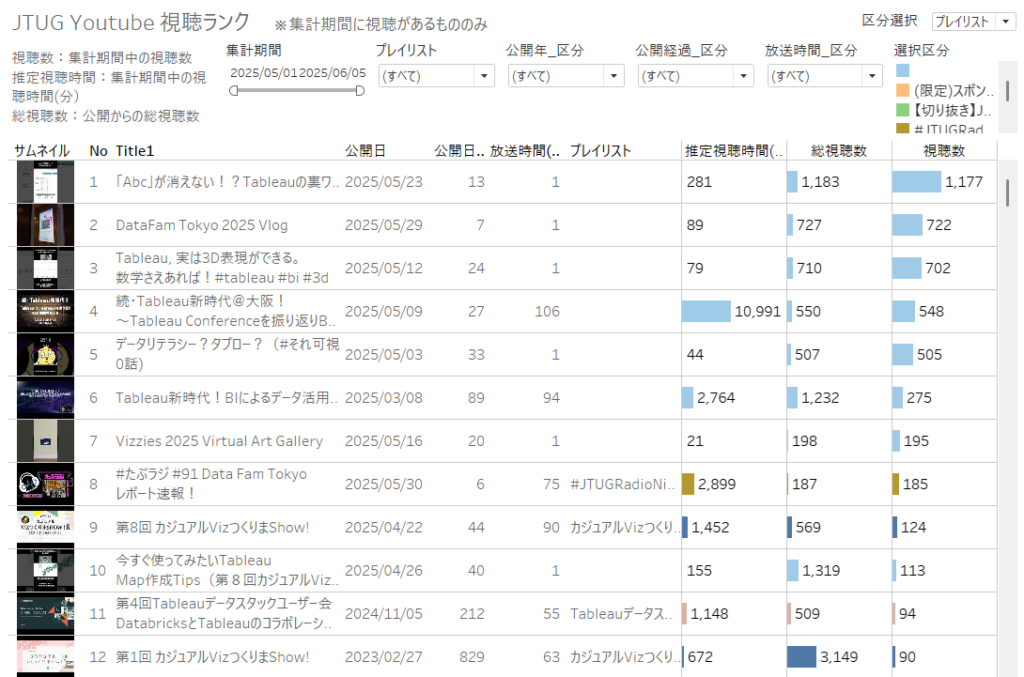Select title DataFam Tokyo 2025 Vlog
This screenshot has width=1024, height=677.
click(x=202, y=225)
